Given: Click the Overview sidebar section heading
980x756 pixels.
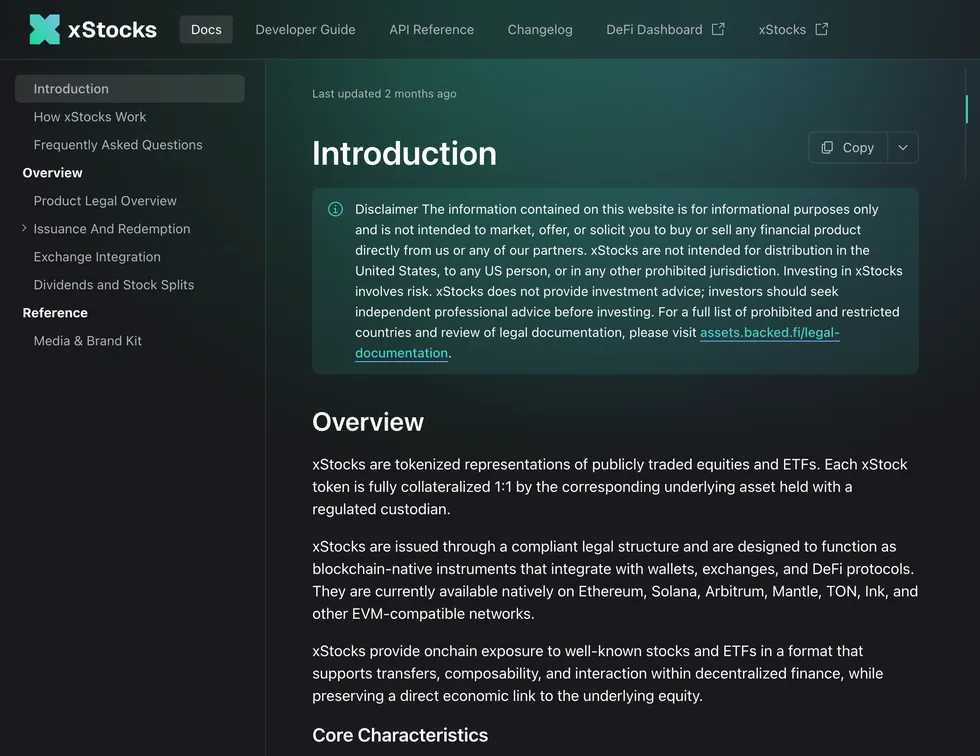Looking at the screenshot, I should [52, 172].
